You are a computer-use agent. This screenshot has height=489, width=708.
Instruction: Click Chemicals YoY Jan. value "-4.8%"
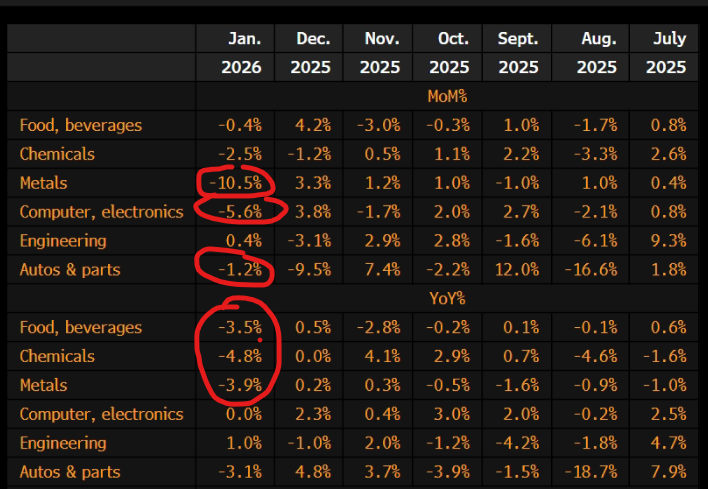click(x=240, y=356)
